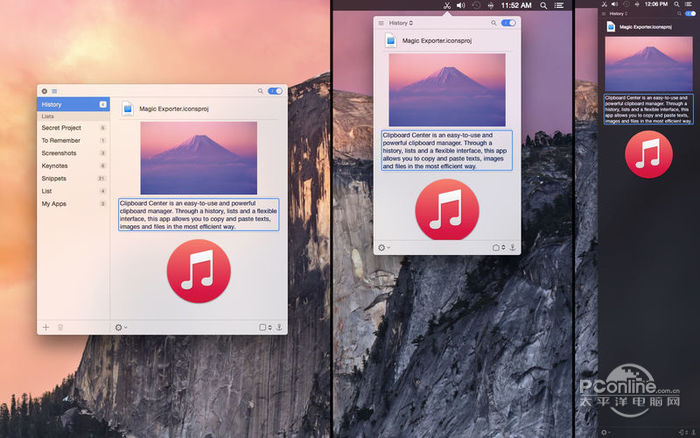Click the search magnifier in the left window
Image resolution: width=700 pixels, height=438 pixels.
pos(261,91)
